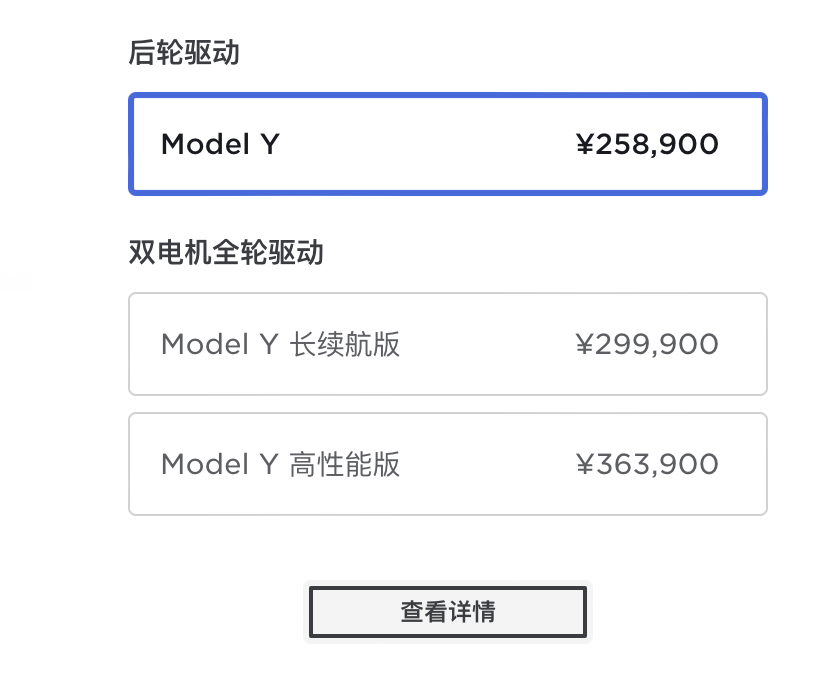
Task: Click the 查看详情 button
Action: (447, 611)
